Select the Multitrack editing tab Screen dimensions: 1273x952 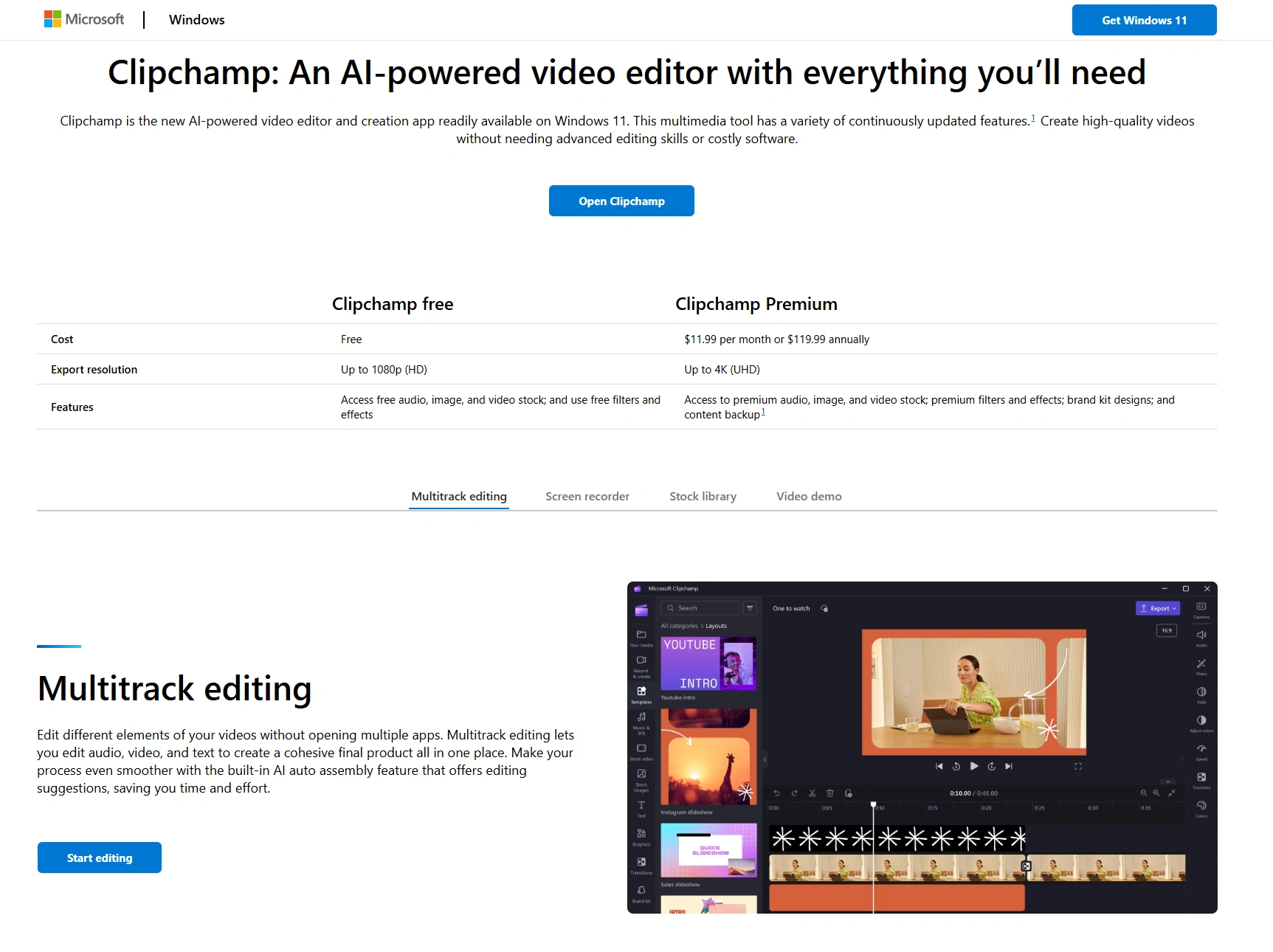(x=459, y=496)
